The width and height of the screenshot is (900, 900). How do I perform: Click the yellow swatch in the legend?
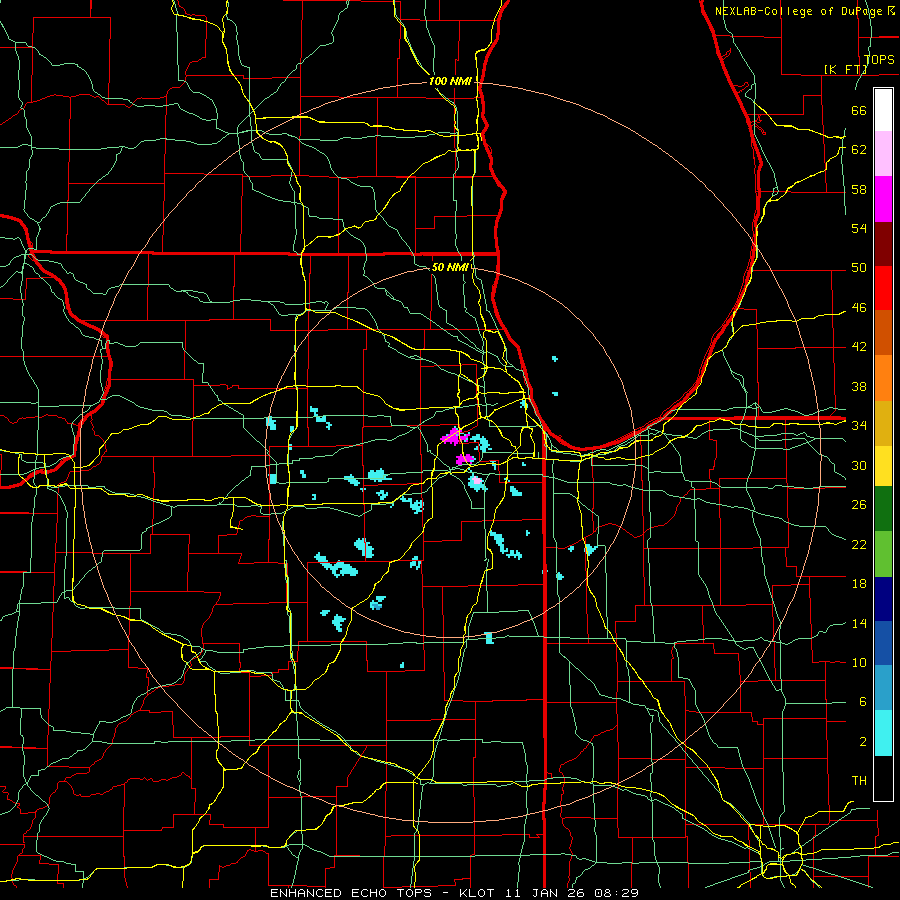883,465
